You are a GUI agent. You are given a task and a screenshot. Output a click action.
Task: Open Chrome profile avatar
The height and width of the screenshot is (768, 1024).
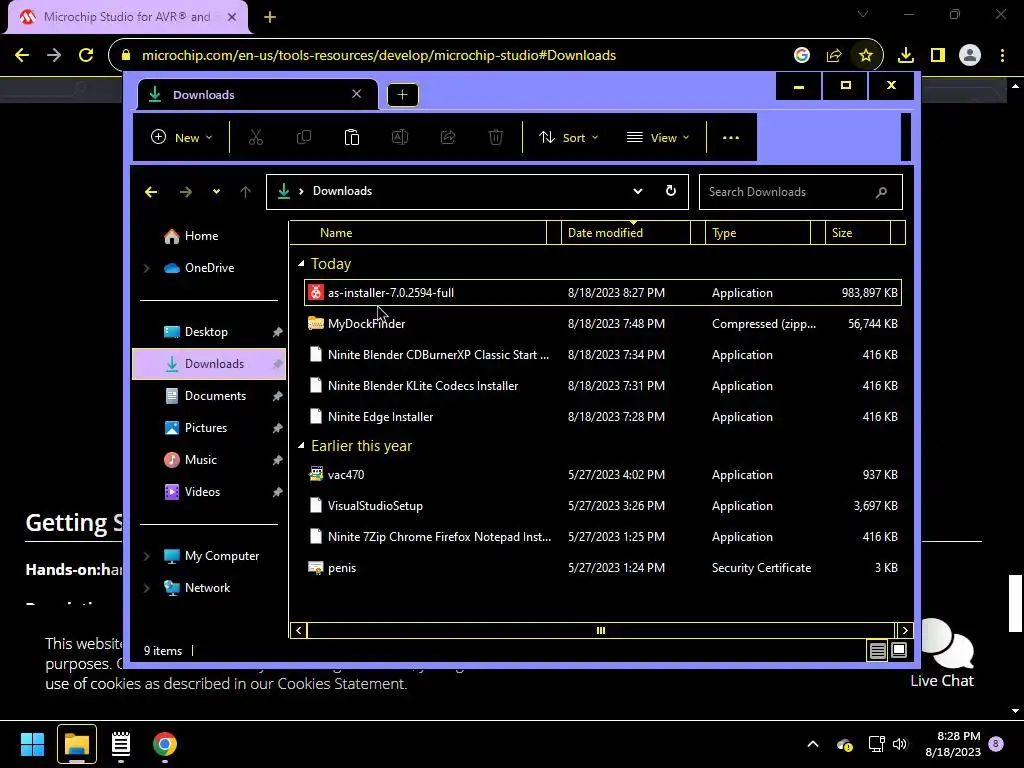point(970,56)
